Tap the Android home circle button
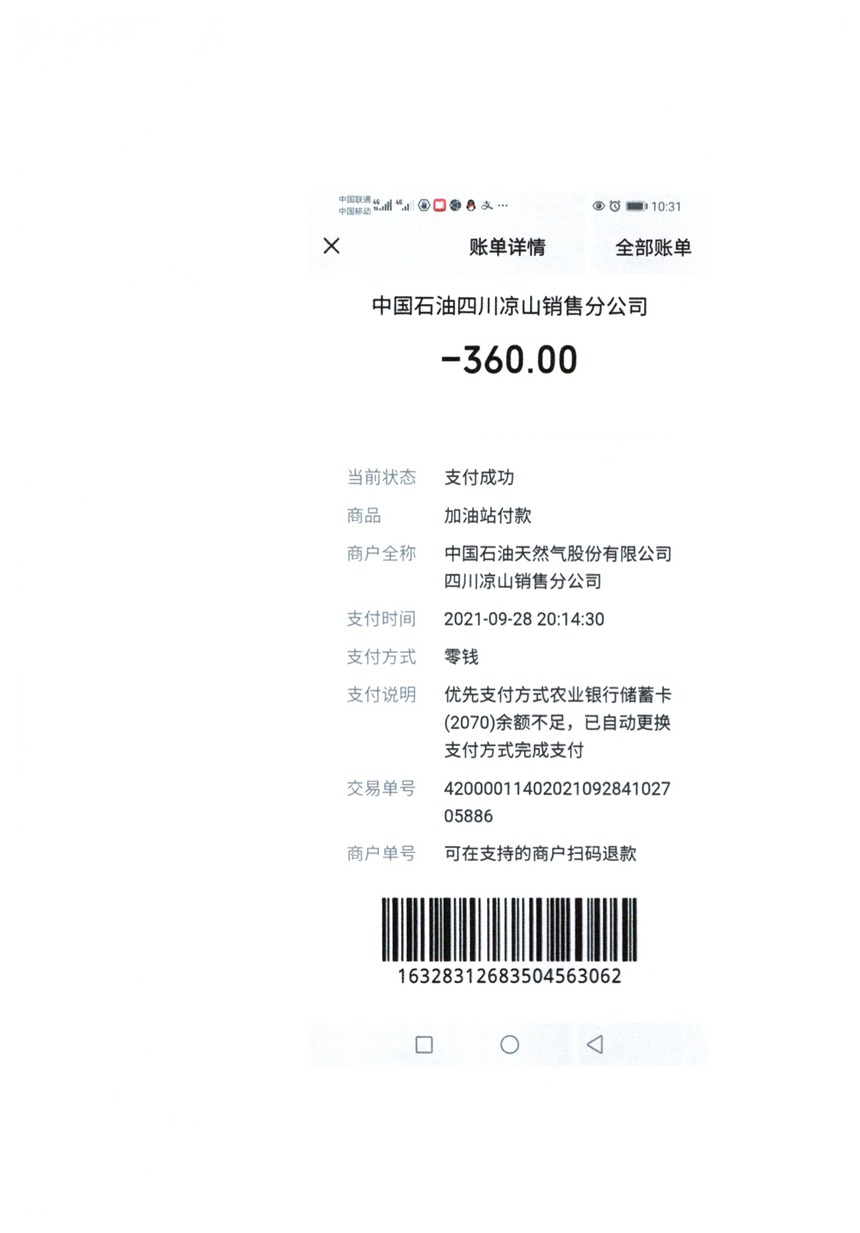Viewport: 860px width, 1233px height. (x=509, y=1045)
